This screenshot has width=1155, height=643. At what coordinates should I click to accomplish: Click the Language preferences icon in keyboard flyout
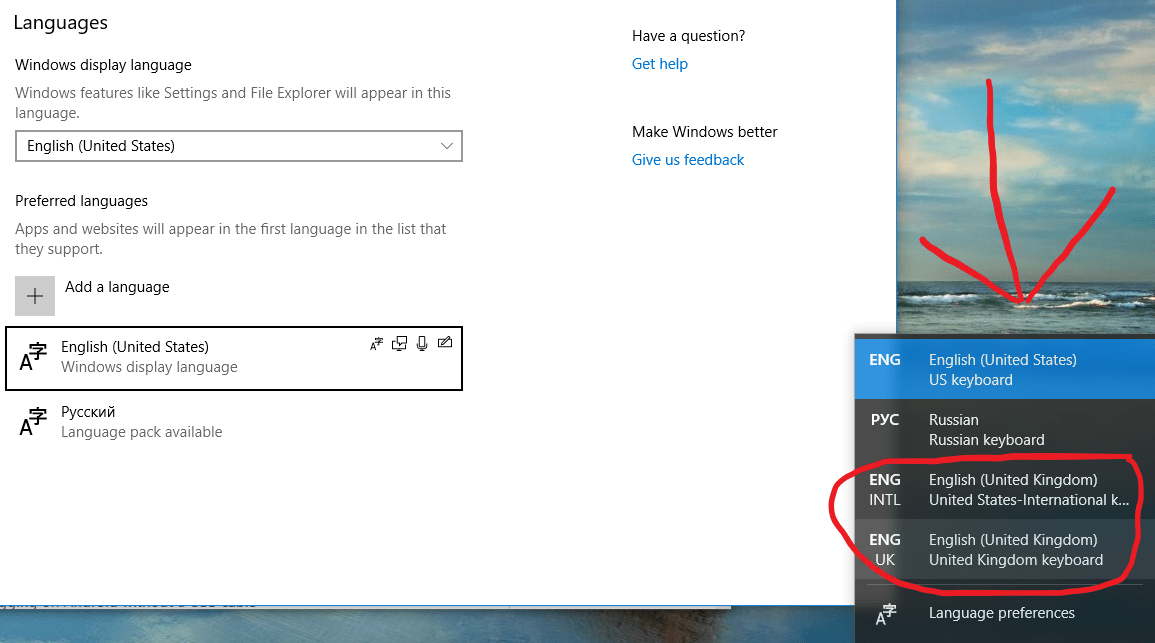[x=885, y=612]
